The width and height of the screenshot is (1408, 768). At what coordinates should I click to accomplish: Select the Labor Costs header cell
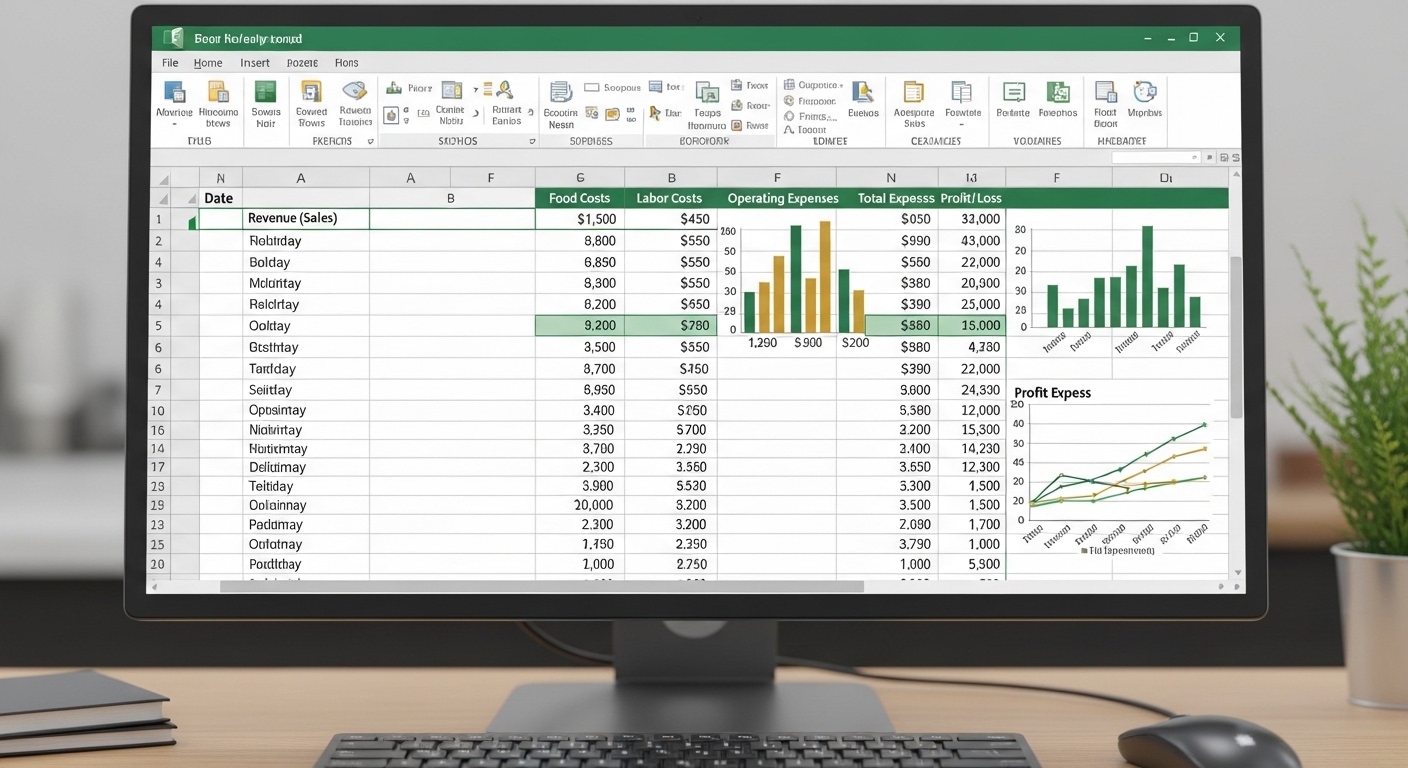coord(669,198)
